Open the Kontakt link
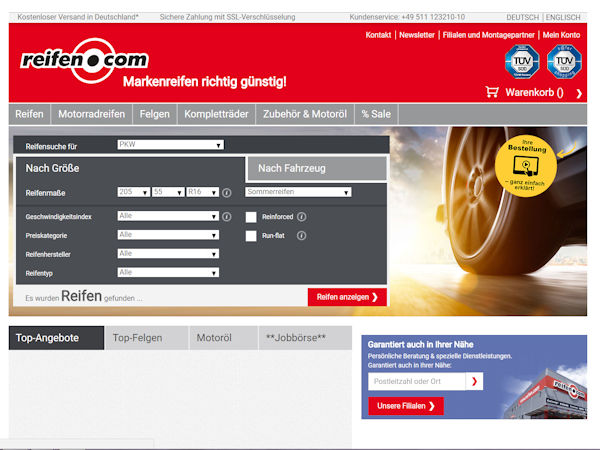Screen dimensions: 600x450 378,35
